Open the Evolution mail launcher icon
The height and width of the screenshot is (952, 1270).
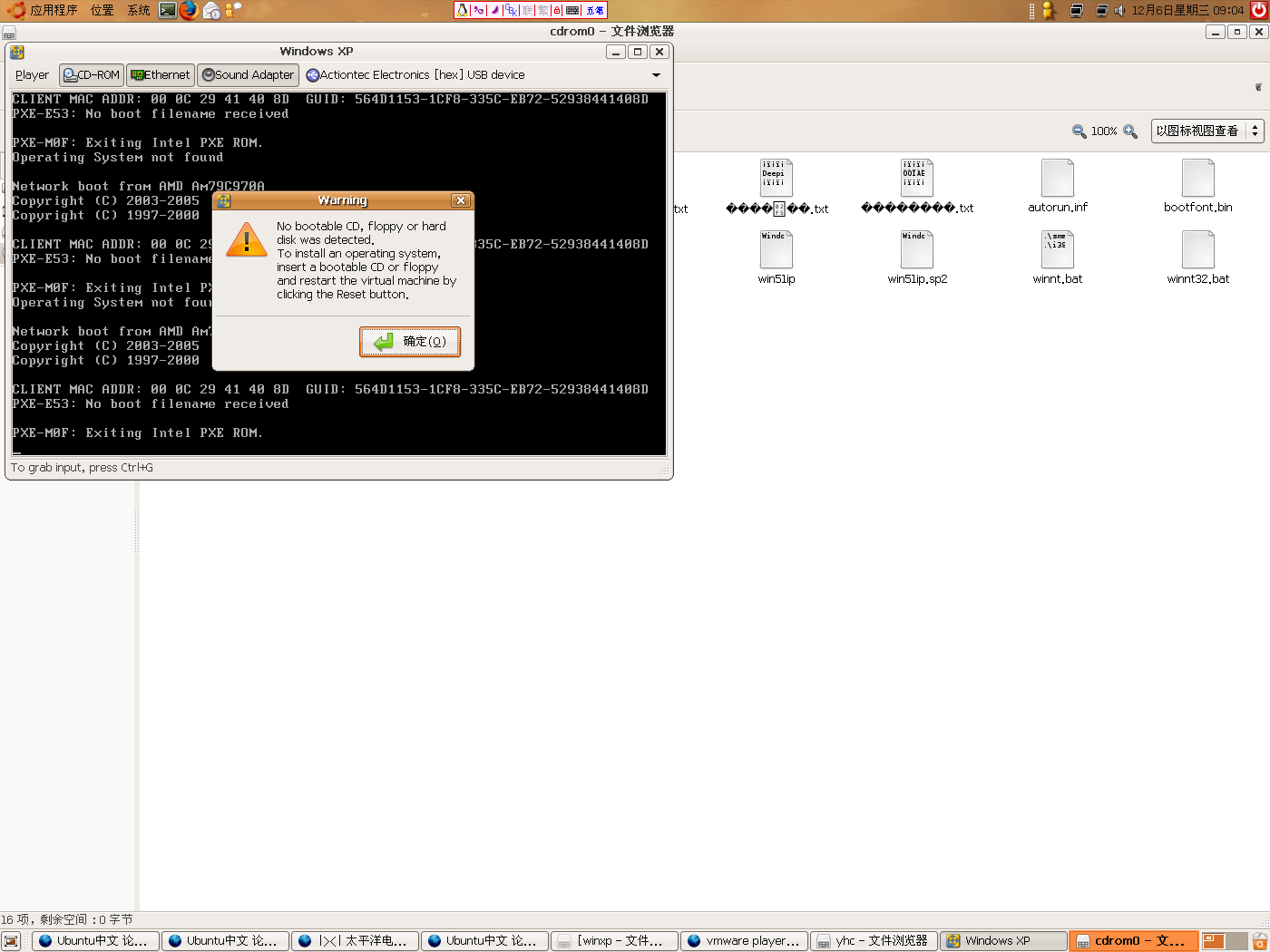point(211,10)
